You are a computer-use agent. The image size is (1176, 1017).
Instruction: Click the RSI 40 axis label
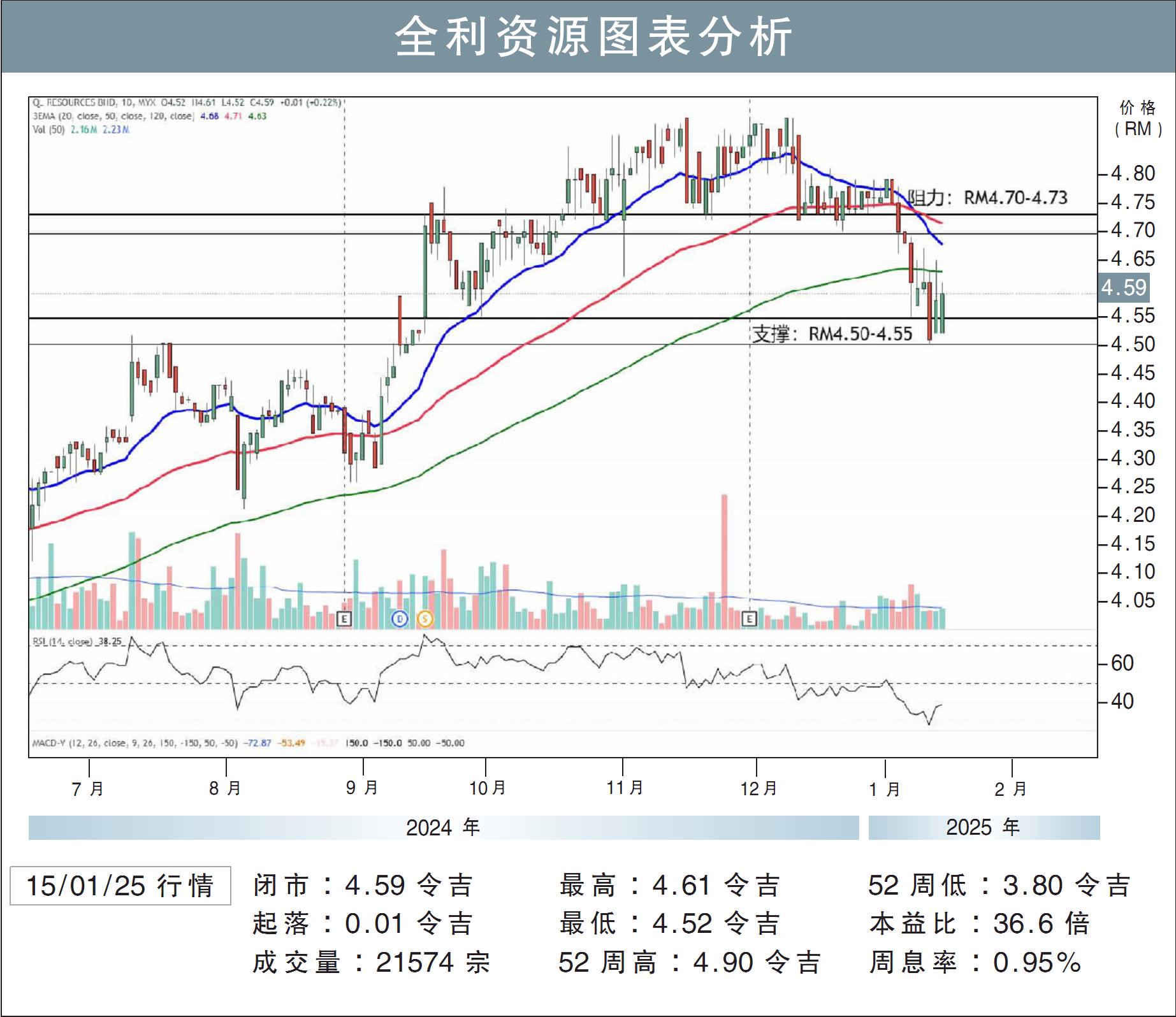(1122, 701)
